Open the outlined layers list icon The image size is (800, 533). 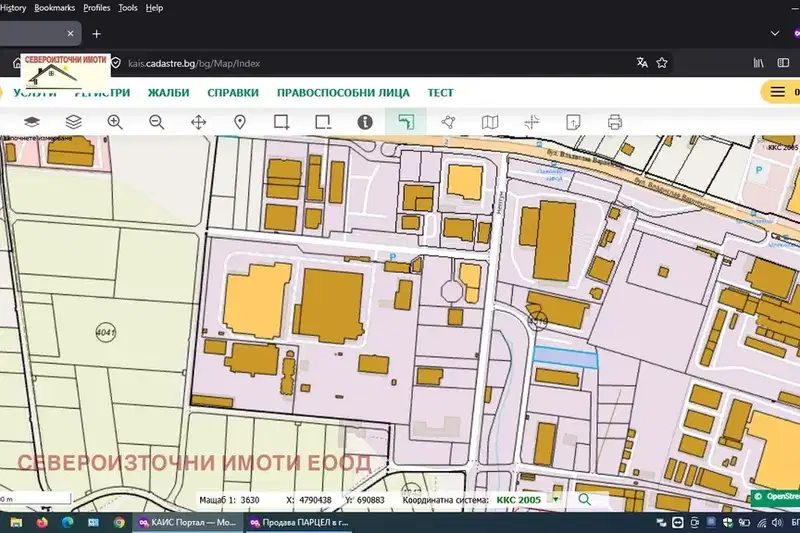click(x=74, y=122)
